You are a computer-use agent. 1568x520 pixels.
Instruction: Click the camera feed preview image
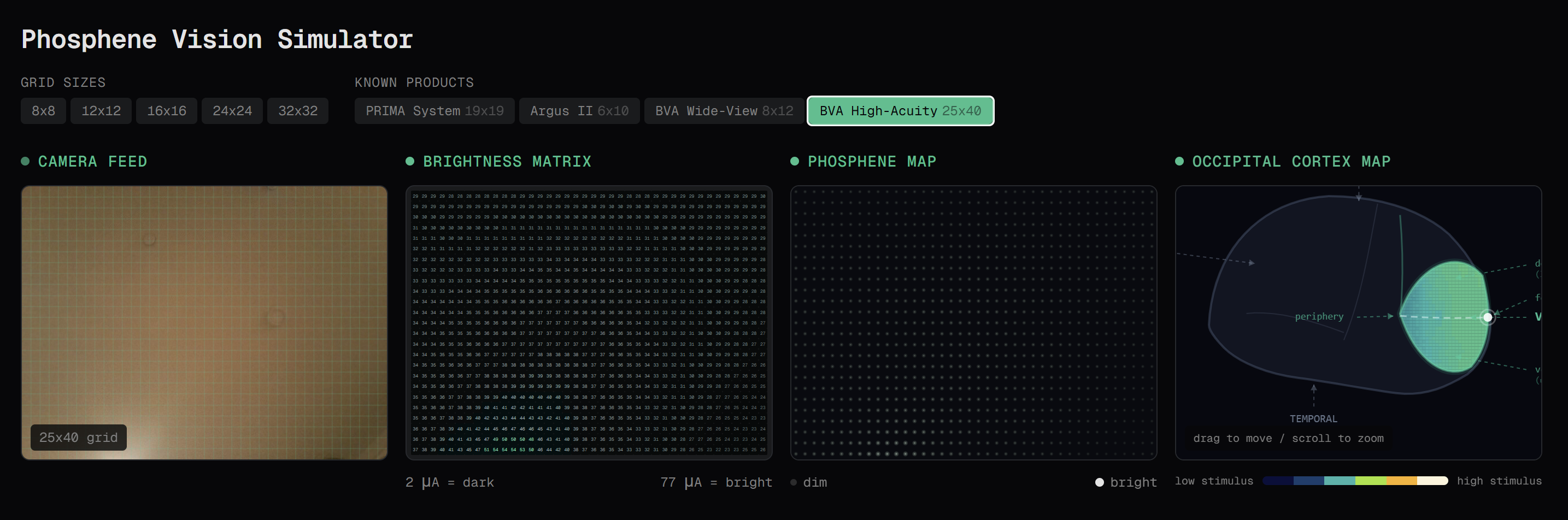[204, 321]
